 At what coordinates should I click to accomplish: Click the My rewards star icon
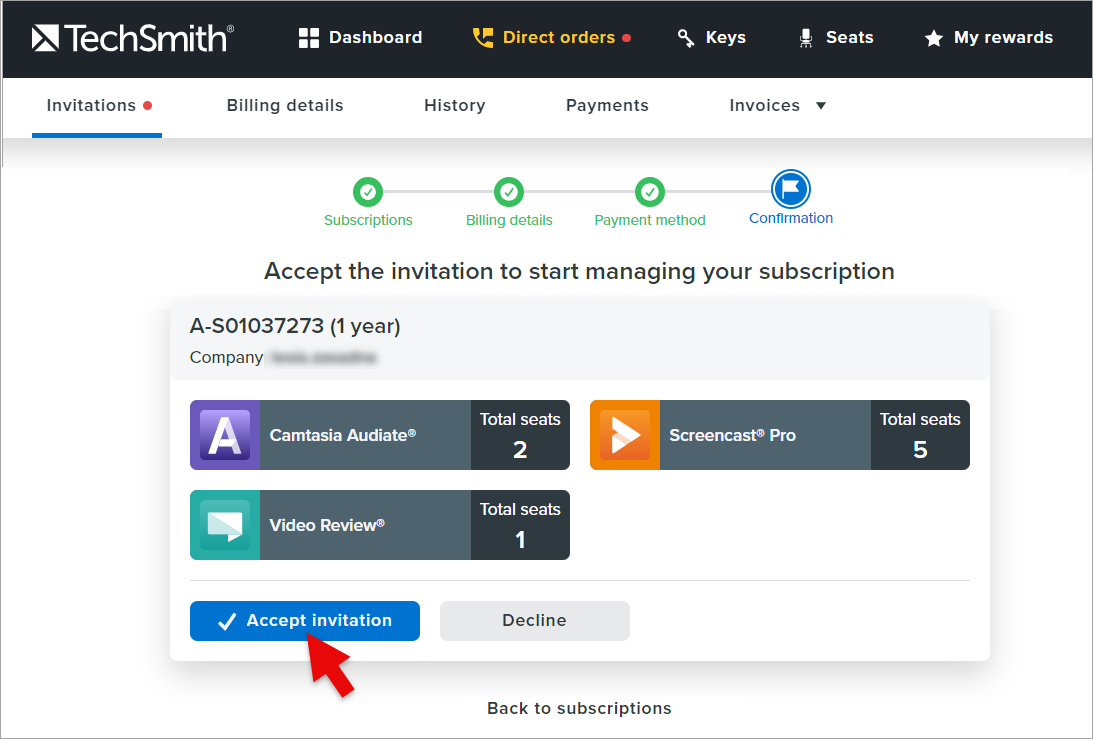pyautogui.click(x=934, y=38)
